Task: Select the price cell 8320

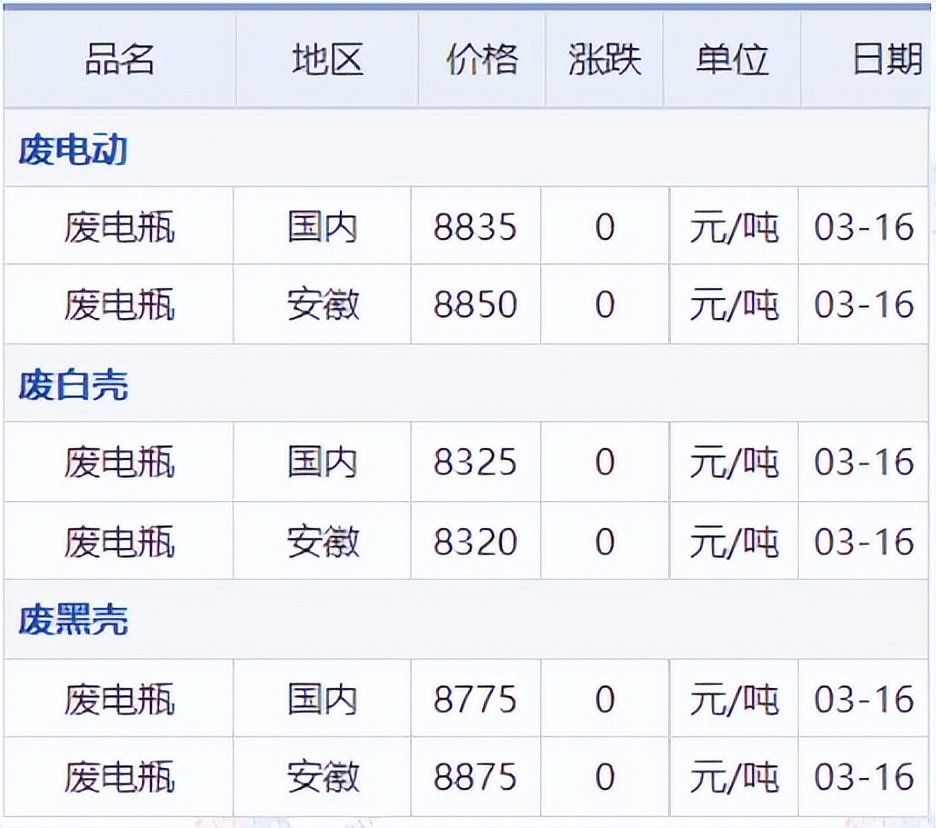Action: [x=475, y=541]
